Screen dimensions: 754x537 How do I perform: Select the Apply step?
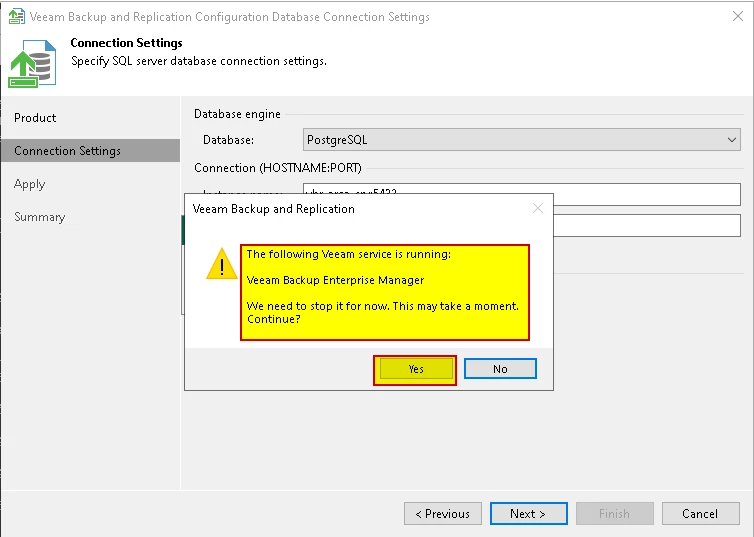tap(29, 184)
